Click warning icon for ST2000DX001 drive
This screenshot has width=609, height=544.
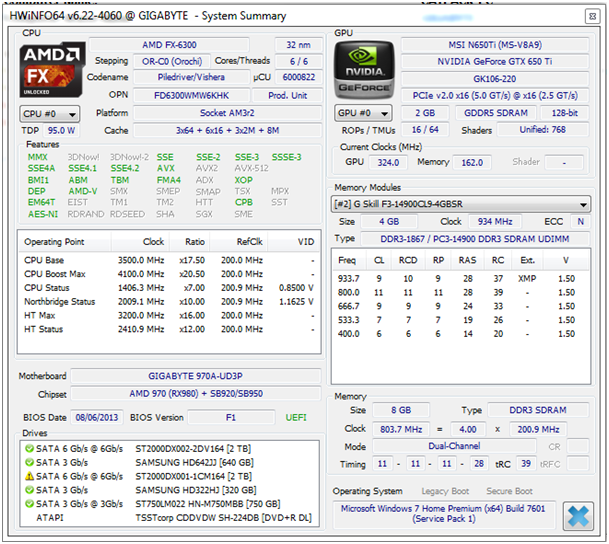point(29,476)
